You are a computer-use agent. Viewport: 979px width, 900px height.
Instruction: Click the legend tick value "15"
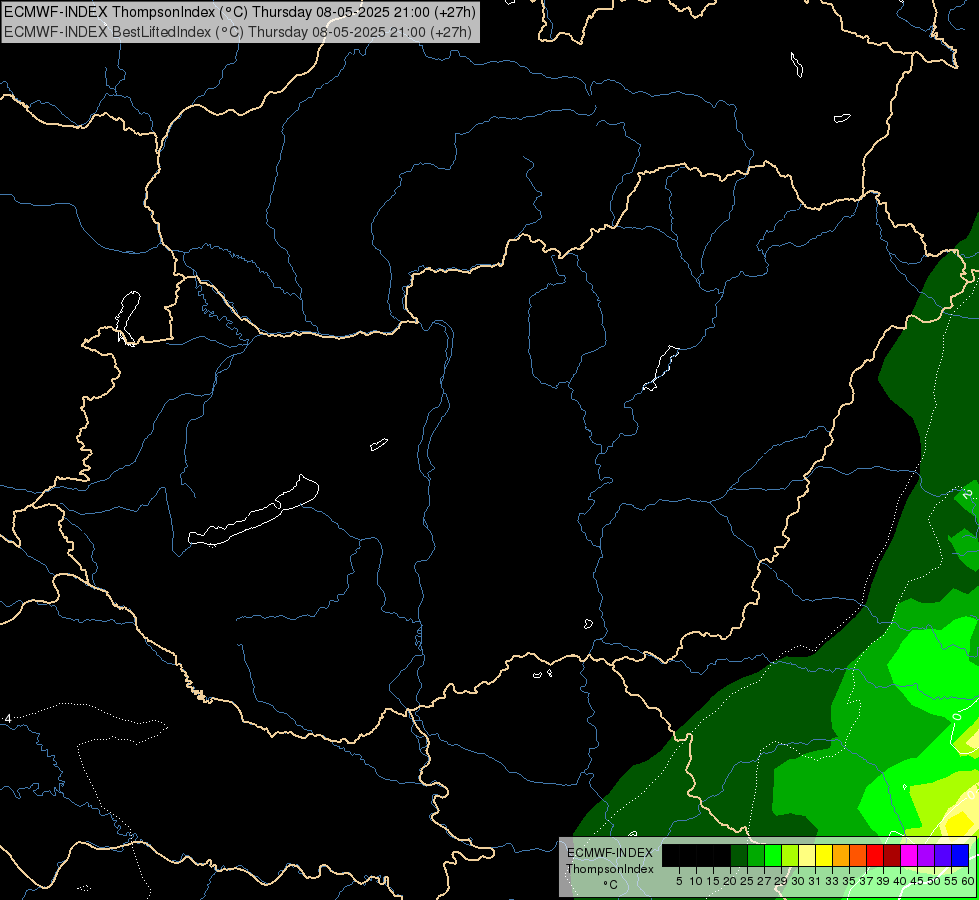pos(713,881)
